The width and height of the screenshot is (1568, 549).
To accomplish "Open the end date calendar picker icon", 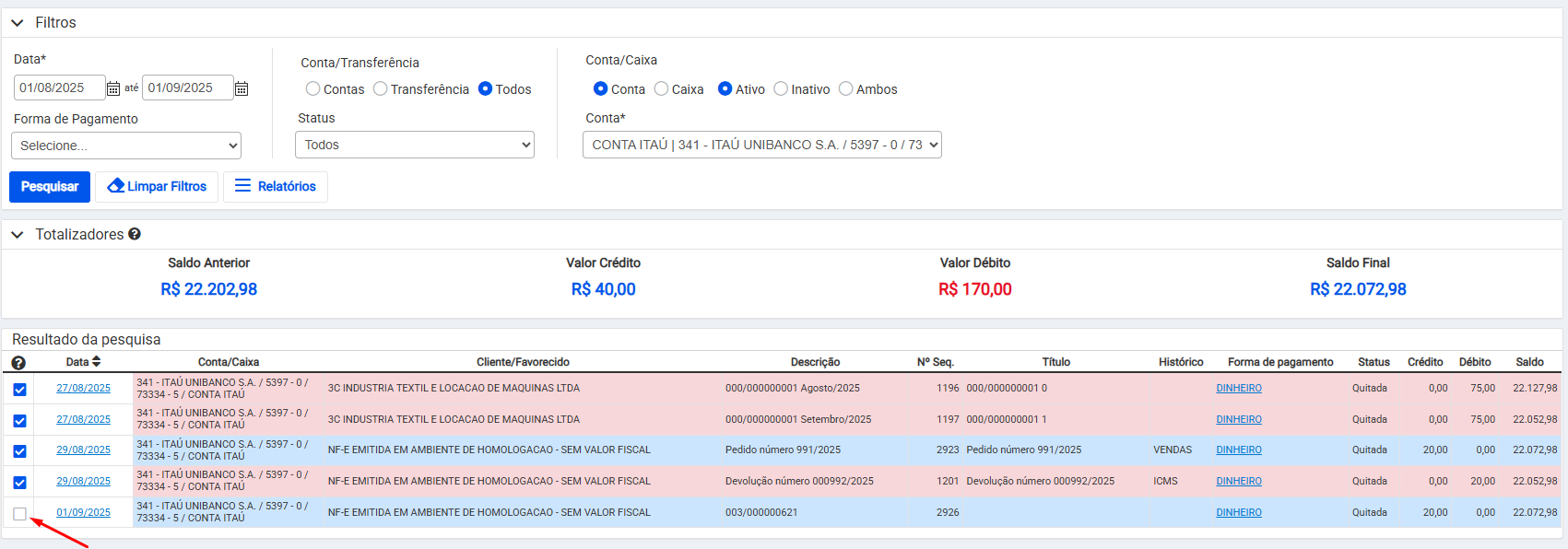I will pyautogui.click(x=242, y=88).
